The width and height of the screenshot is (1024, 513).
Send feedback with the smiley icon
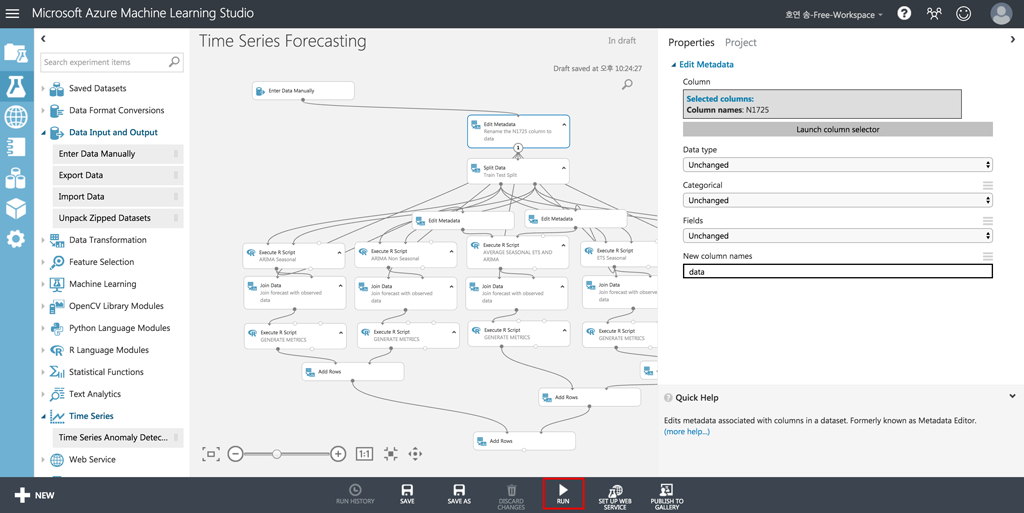pyautogui.click(x=963, y=13)
